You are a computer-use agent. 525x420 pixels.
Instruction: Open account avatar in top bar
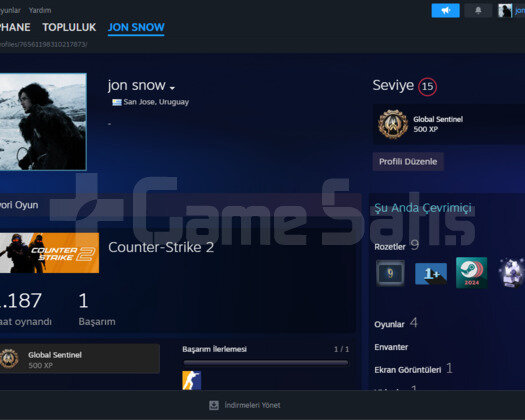pyautogui.click(x=505, y=10)
